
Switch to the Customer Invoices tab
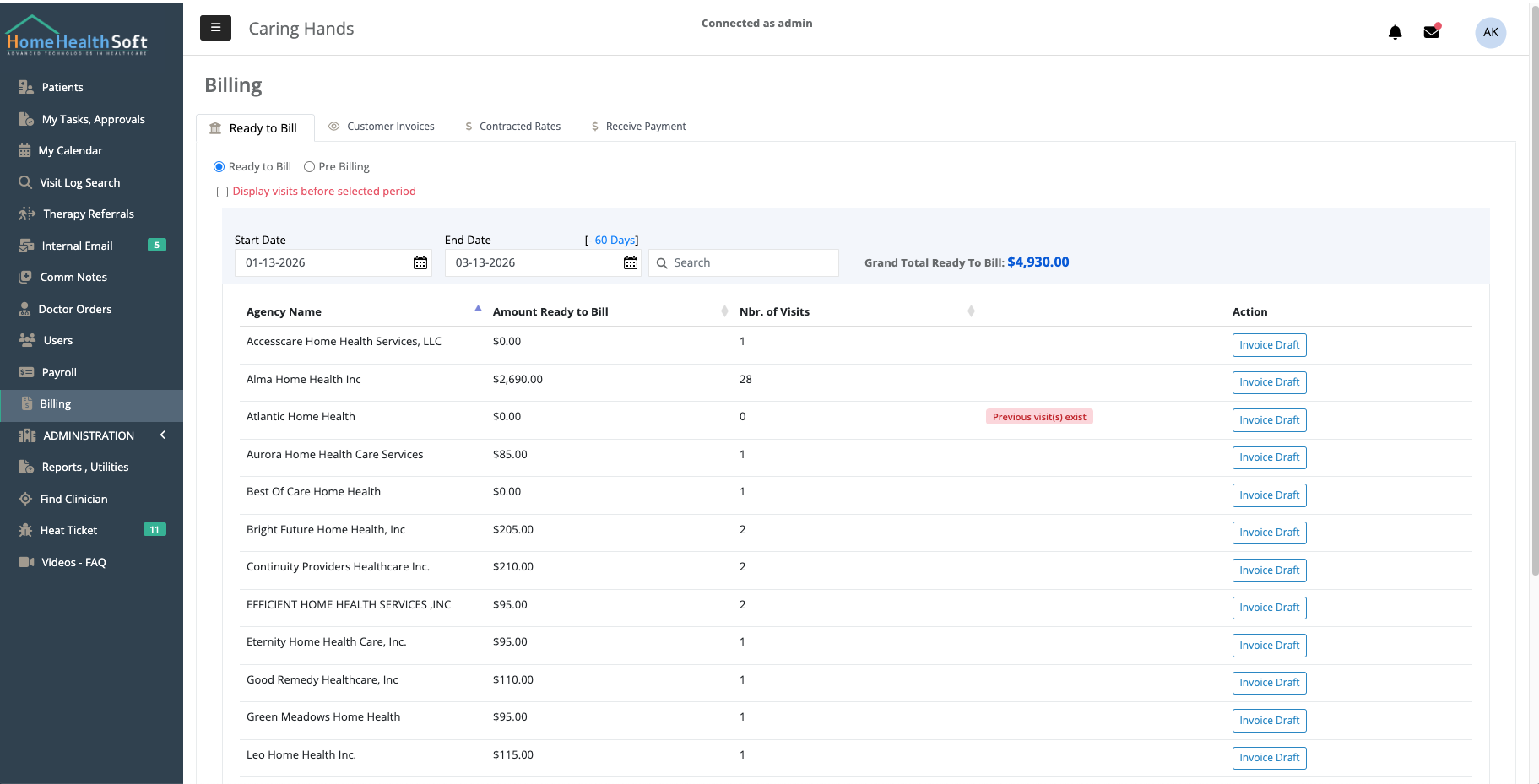tap(389, 126)
